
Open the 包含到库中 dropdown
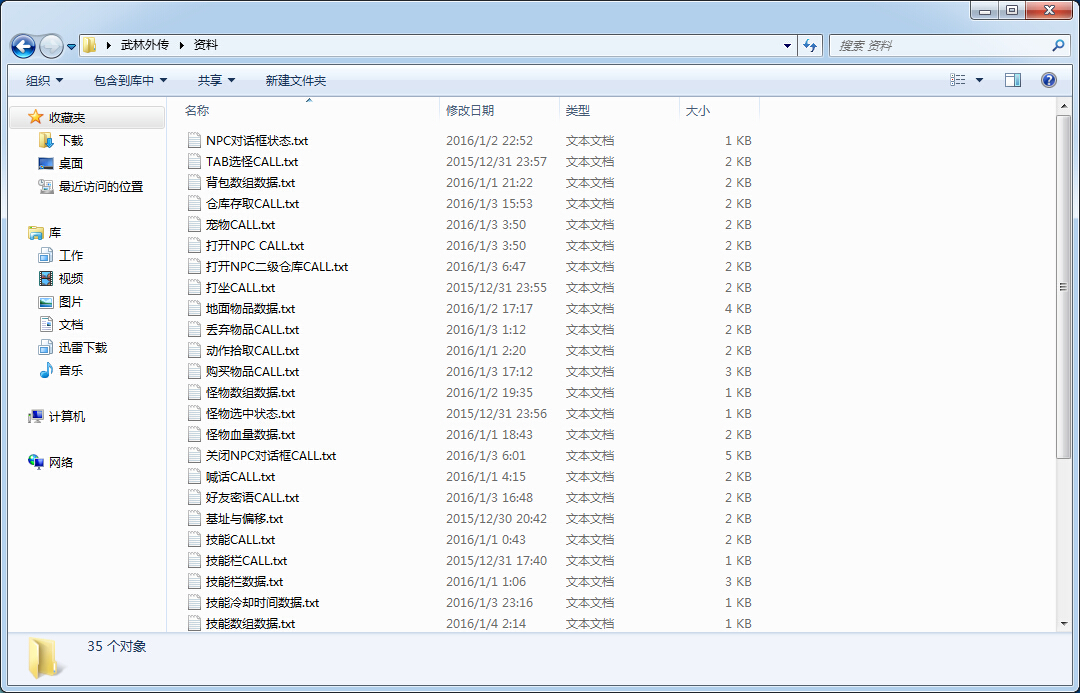tap(130, 80)
